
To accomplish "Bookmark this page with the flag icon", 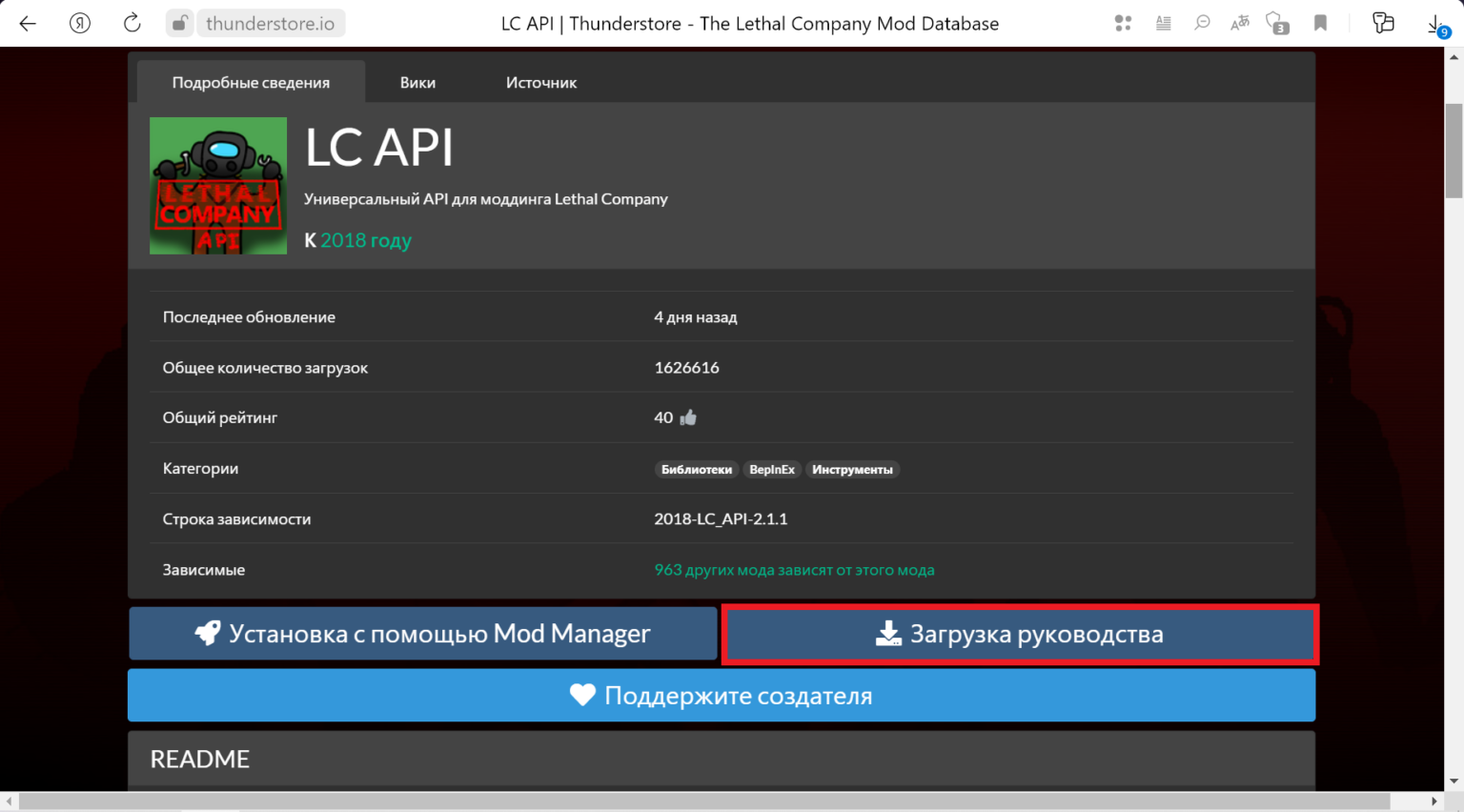I will tap(1321, 23).
